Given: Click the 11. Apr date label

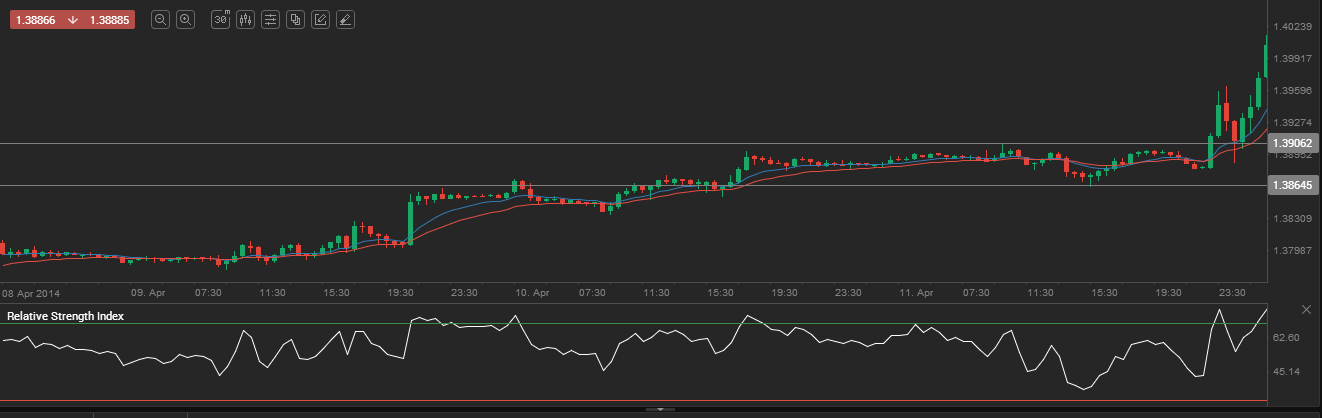Looking at the screenshot, I should pyautogui.click(x=917, y=293).
